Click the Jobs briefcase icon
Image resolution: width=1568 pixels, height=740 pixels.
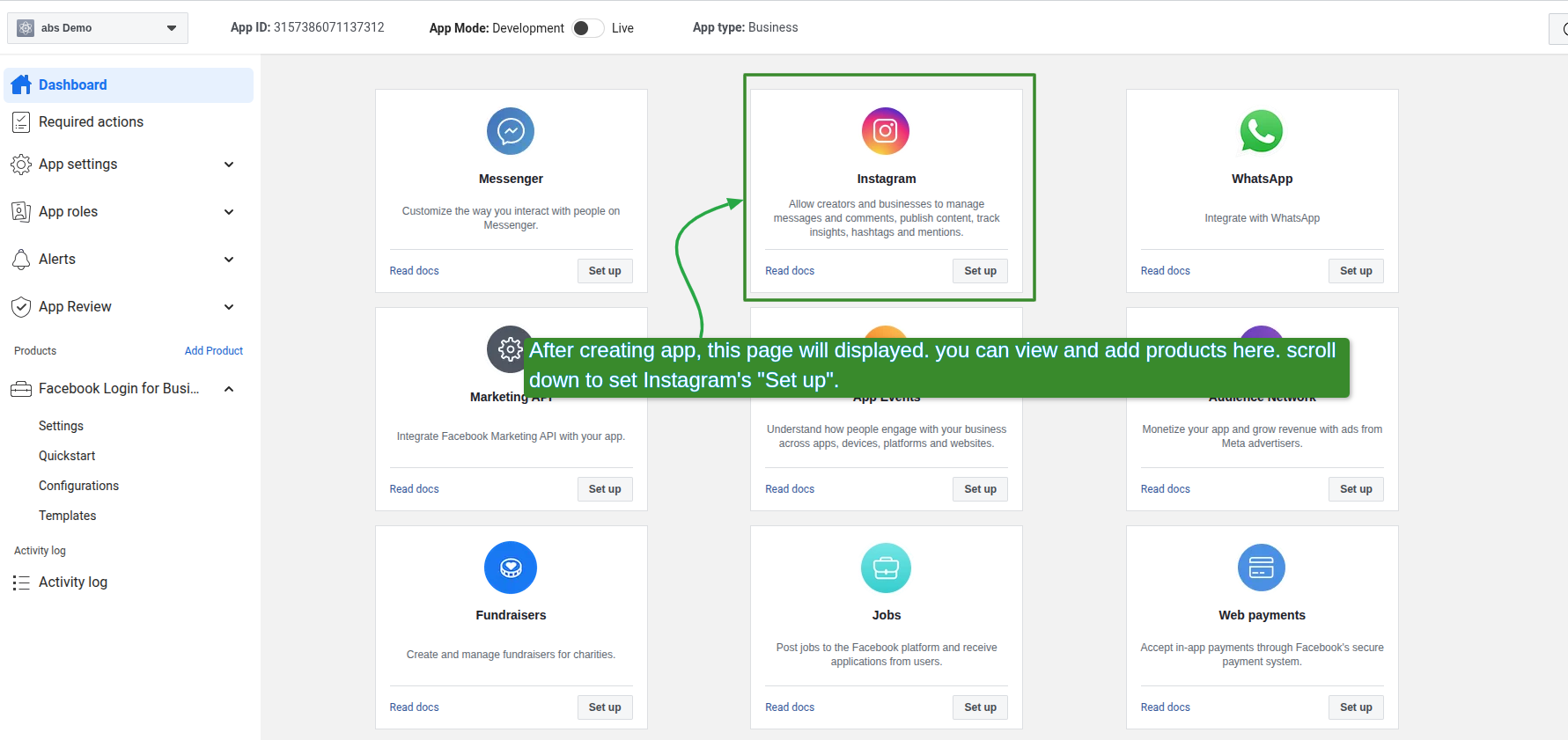coord(886,568)
